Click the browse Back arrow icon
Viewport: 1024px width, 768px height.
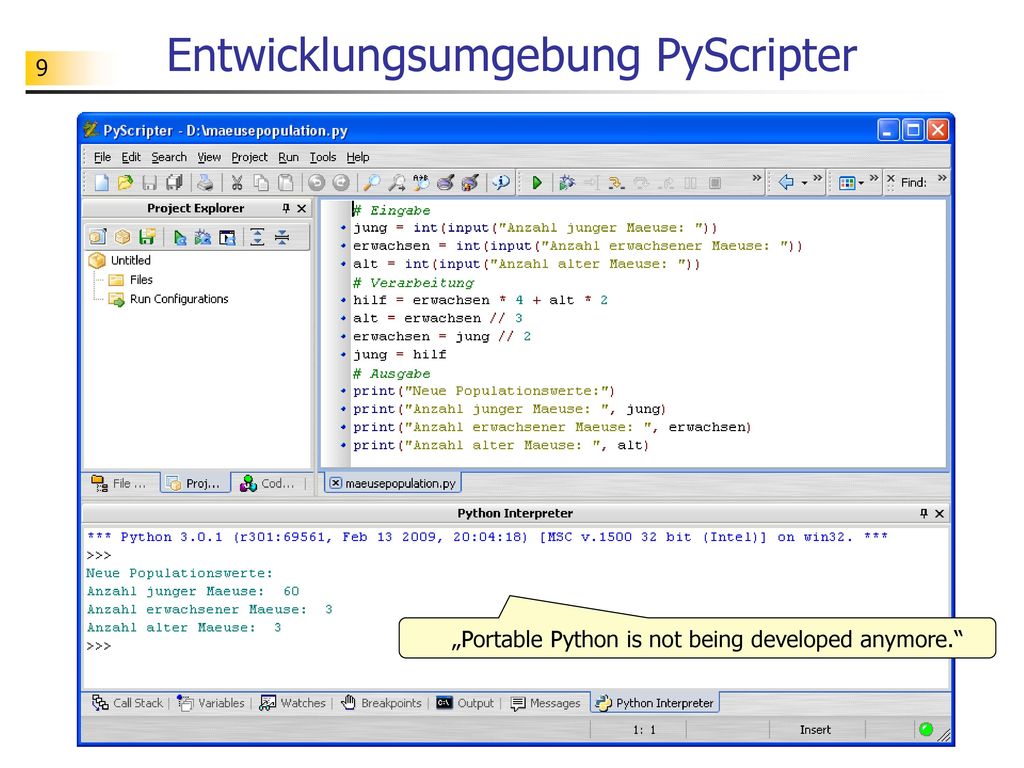786,182
